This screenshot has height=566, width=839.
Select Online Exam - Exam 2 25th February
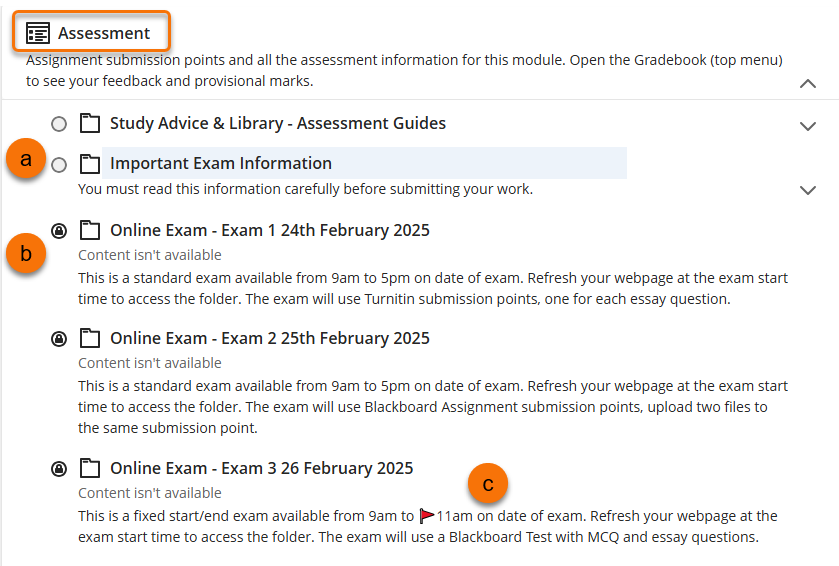pos(270,338)
